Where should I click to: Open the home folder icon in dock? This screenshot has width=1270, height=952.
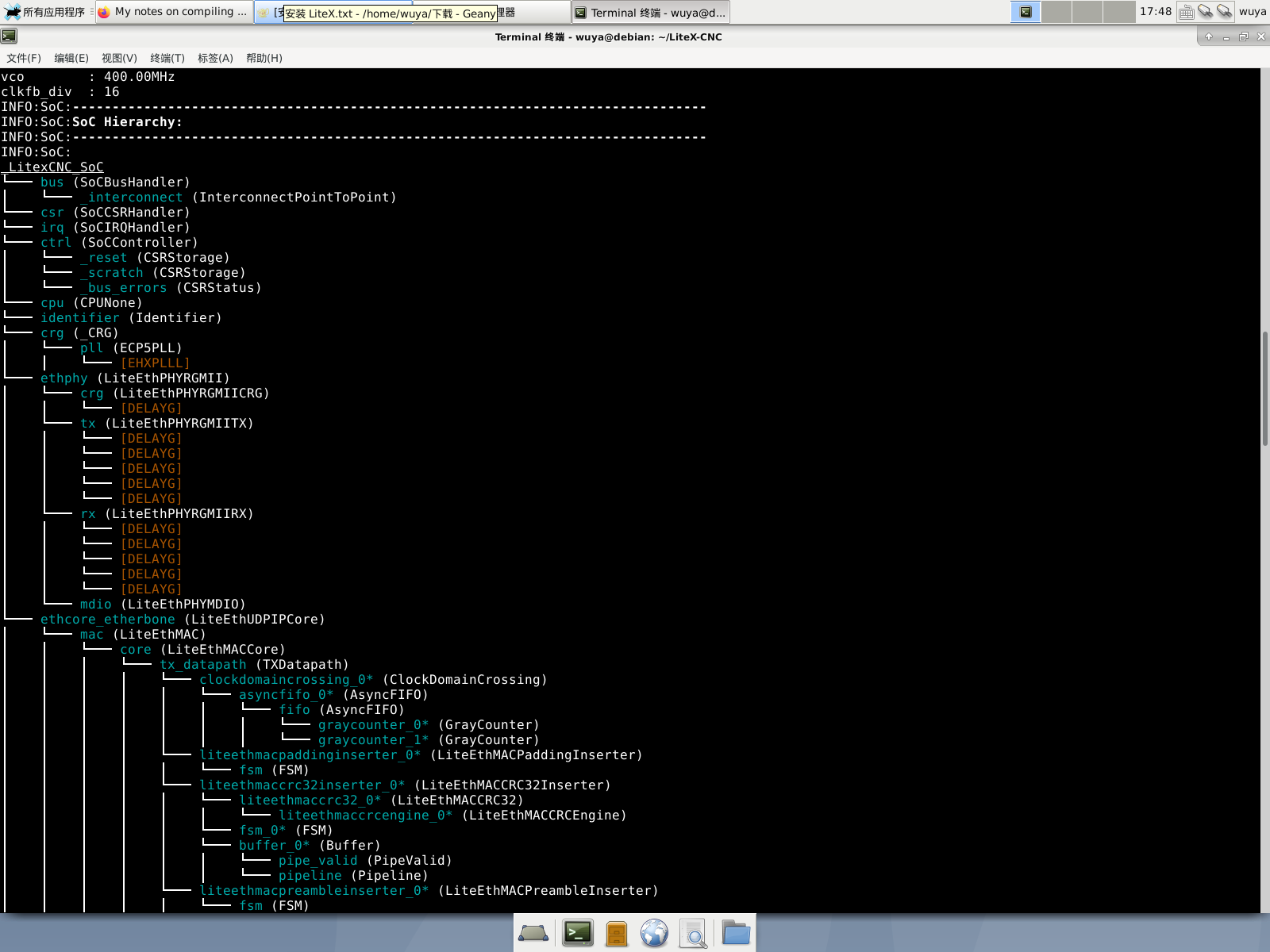(x=736, y=934)
